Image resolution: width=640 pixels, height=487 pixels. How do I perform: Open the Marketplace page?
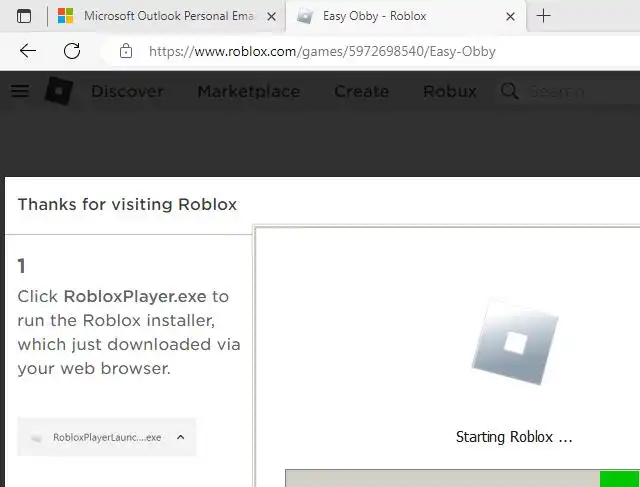[x=249, y=91]
